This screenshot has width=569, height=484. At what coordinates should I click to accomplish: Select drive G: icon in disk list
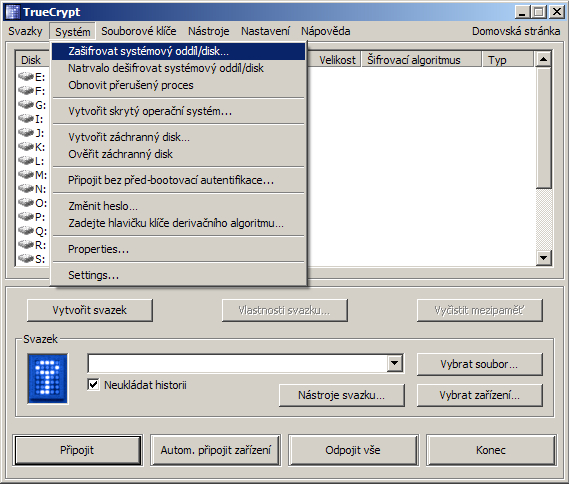coord(26,104)
